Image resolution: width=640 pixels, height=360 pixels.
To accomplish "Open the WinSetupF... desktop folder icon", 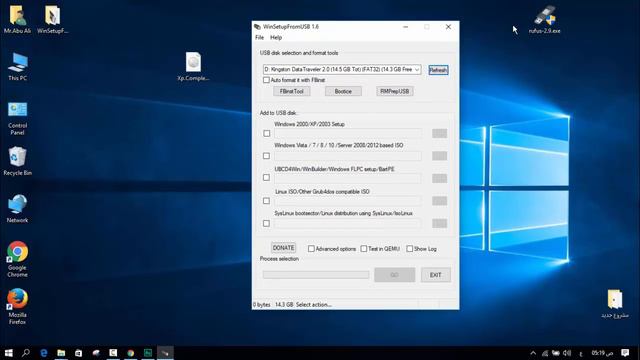I will 52,19.
